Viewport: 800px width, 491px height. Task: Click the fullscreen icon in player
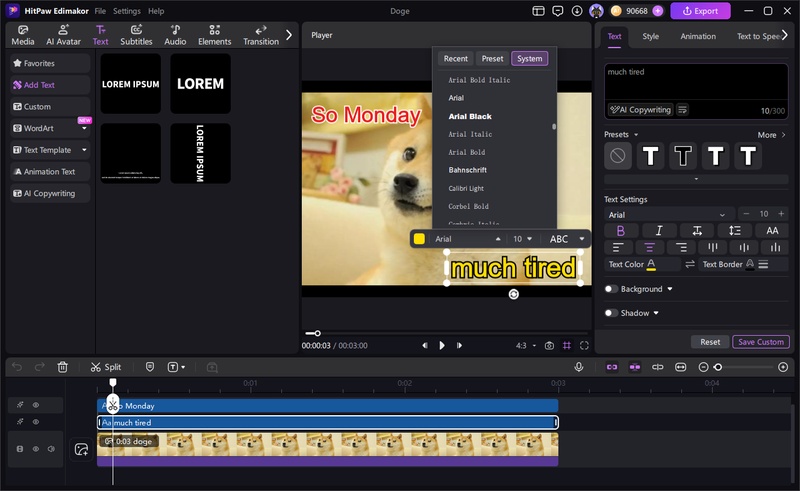tap(584, 346)
